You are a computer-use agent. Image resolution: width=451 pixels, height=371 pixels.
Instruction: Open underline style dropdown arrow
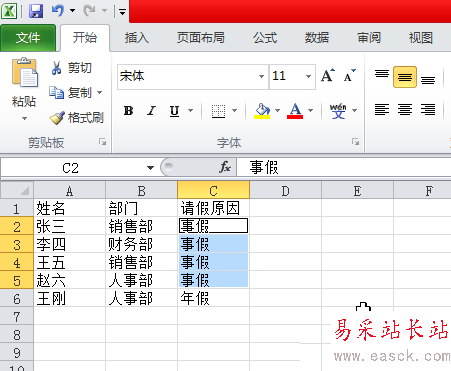pyautogui.click(x=190, y=110)
